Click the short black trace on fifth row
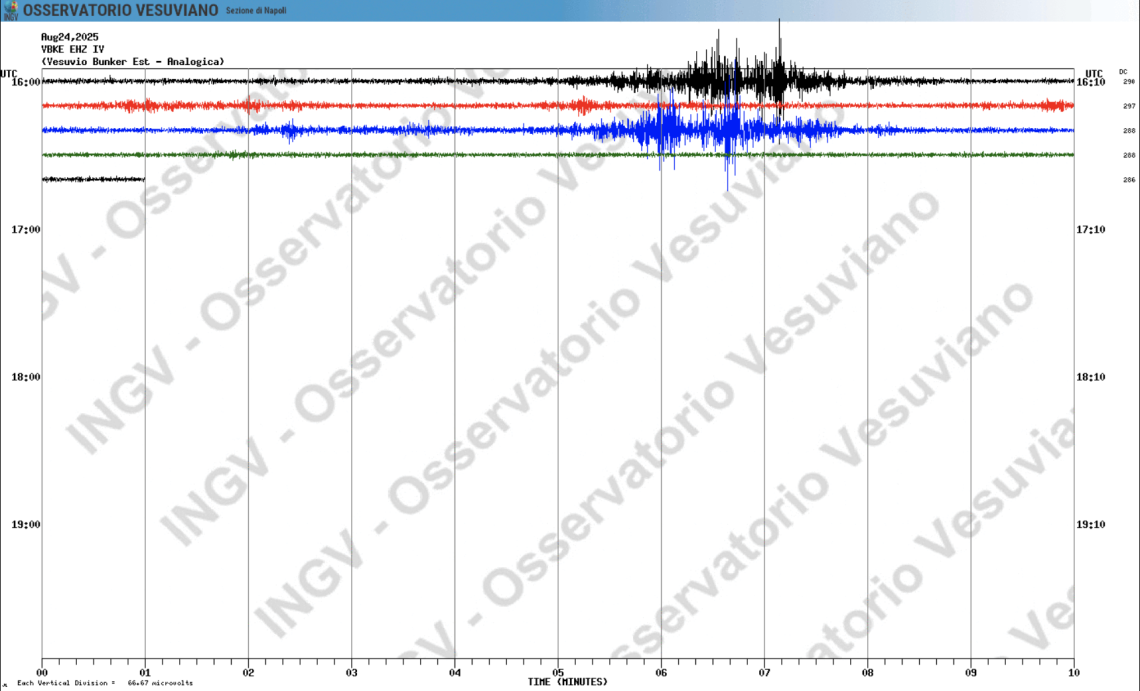 coord(93,179)
